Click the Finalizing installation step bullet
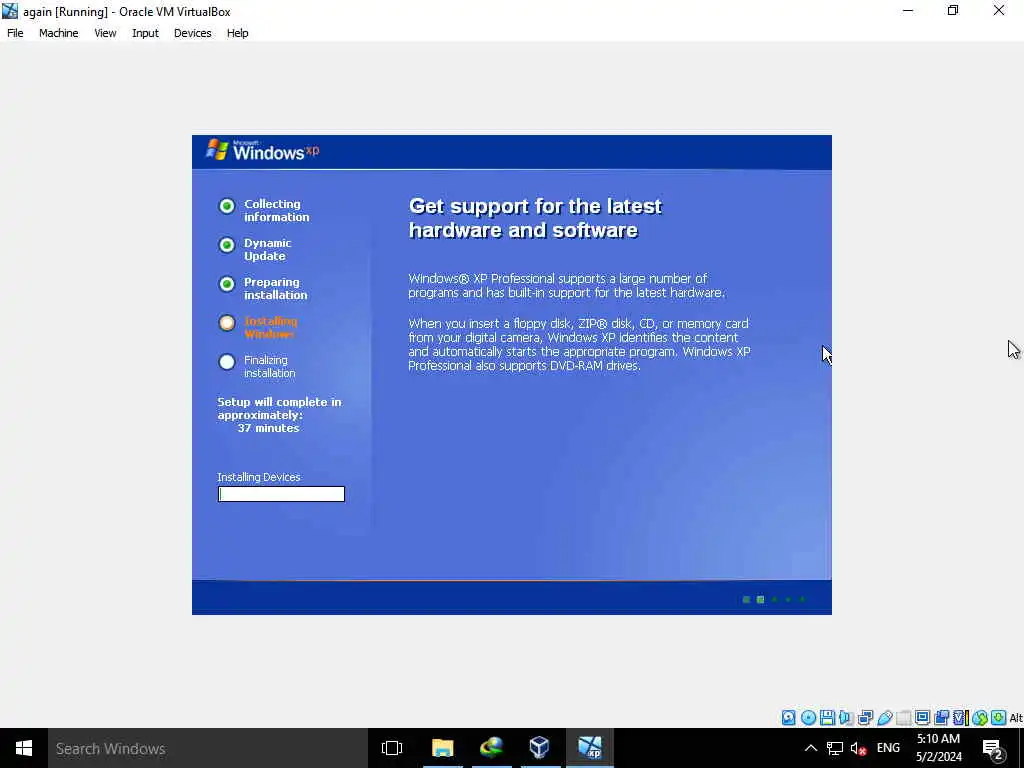This screenshot has width=1024, height=768. [227, 362]
